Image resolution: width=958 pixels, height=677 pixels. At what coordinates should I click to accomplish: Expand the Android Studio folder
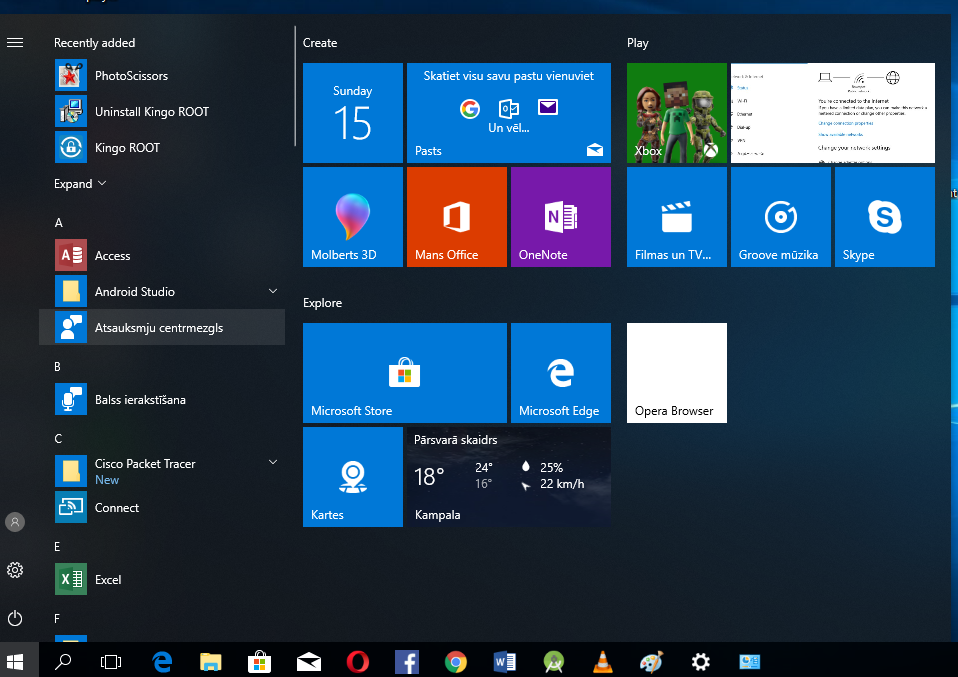point(273,291)
